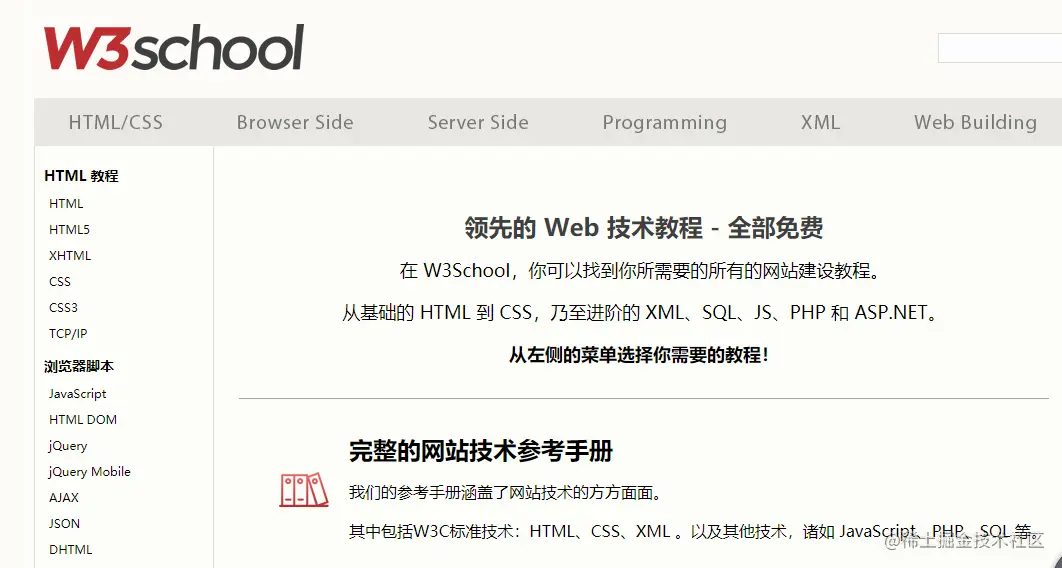The height and width of the screenshot is (568, 1062).
Task: Click the 'HTML 教程' sidebar heading
Action: click(x=81, y=176)
